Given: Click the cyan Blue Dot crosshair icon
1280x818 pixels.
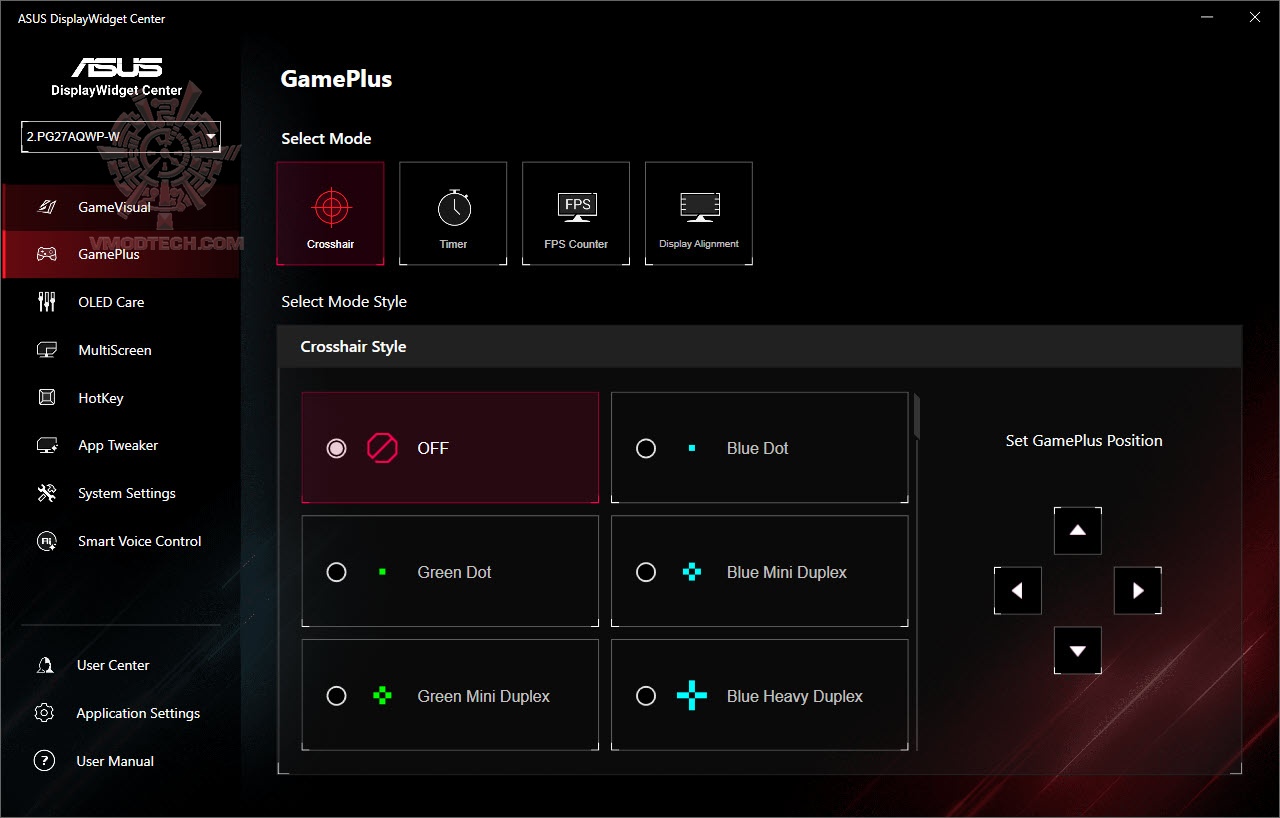Looking at the screenshot, I should pyautogui.click(x=692, y=448).
